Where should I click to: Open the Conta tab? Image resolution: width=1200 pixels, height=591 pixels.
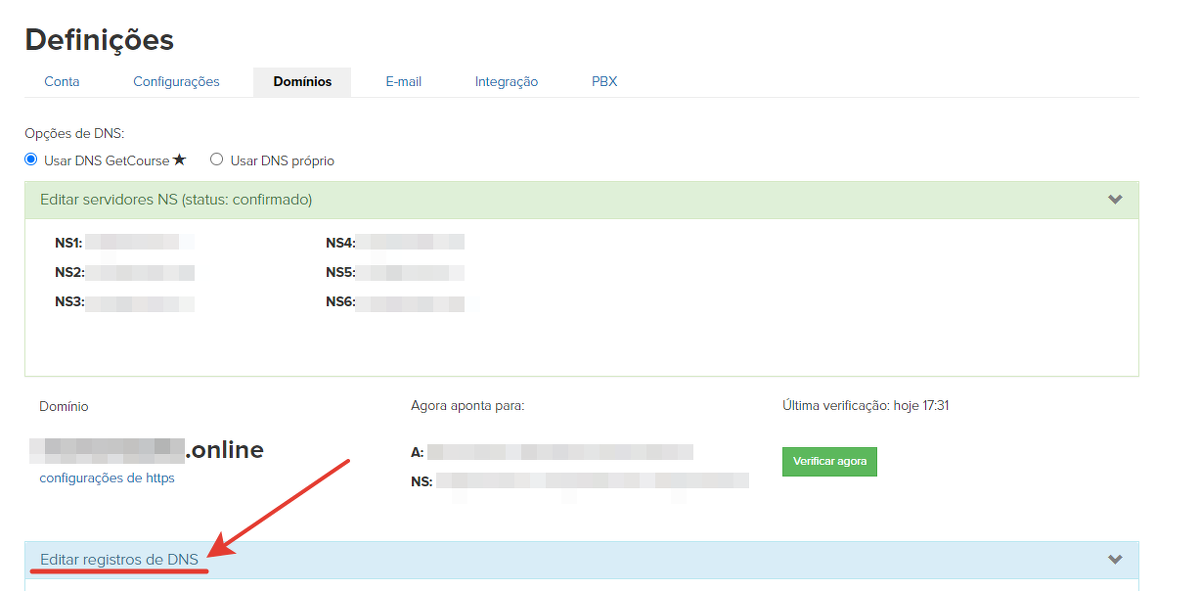[x=62, y=82]
